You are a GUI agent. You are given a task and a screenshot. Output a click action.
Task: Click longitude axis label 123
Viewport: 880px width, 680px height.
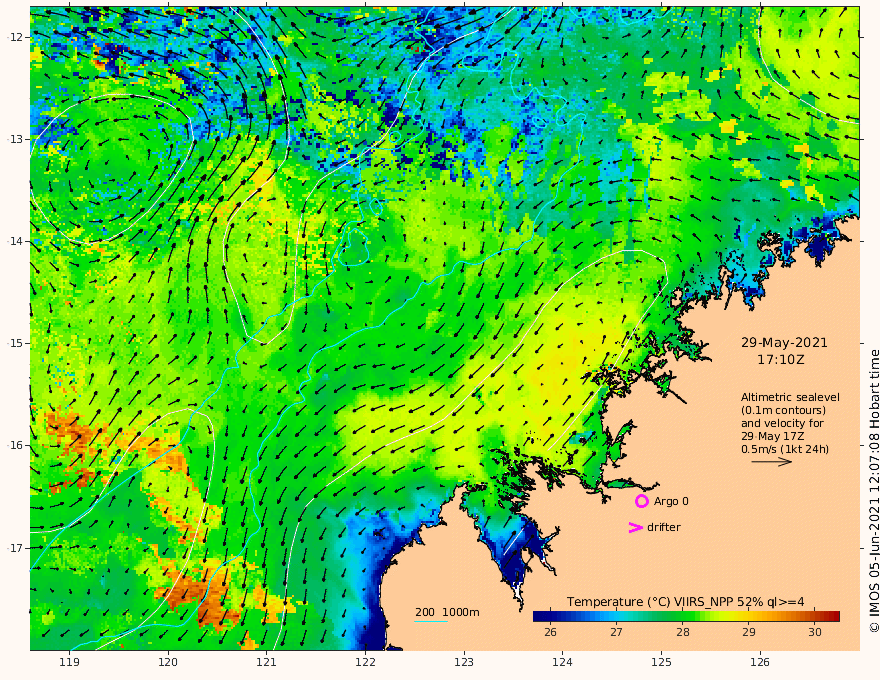(464, 662)
